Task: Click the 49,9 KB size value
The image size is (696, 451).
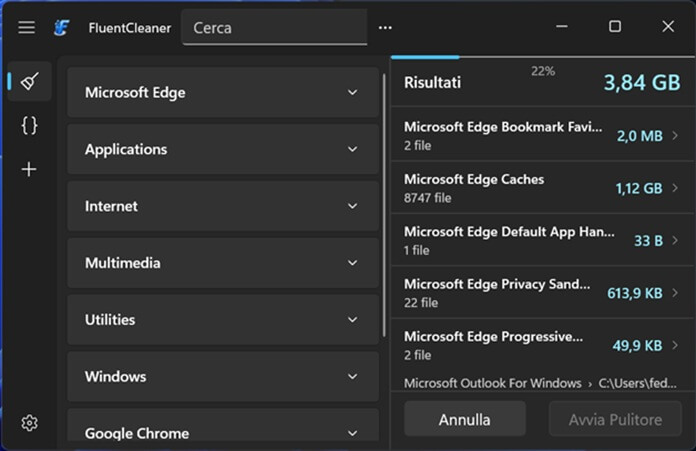Action: pos(637,345)
